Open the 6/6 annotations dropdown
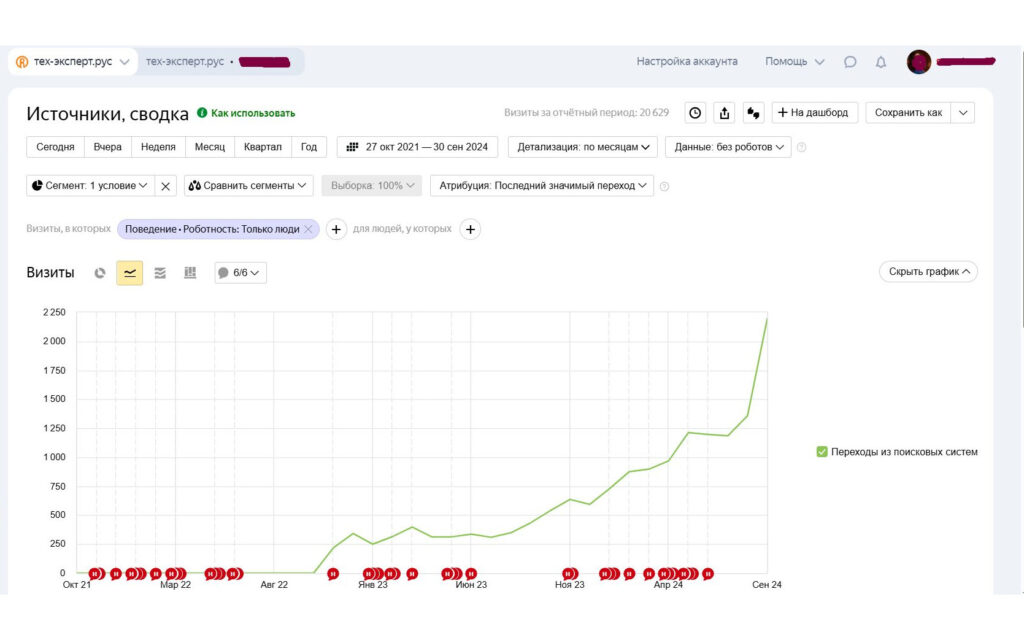 pyautogui.click(x=240, y=272)
